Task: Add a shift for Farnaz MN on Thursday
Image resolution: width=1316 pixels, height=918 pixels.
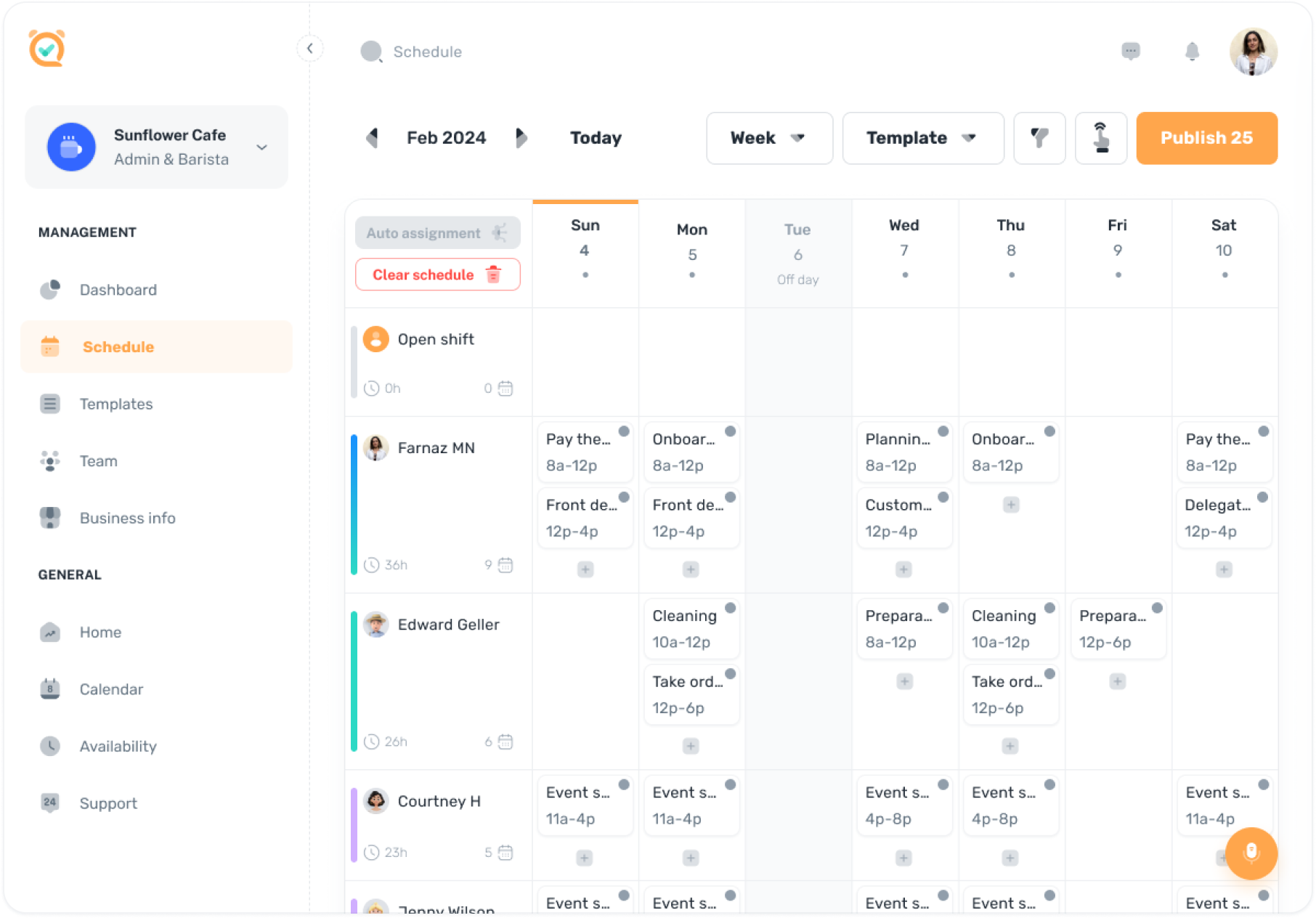Action: tap(1011, 505)
